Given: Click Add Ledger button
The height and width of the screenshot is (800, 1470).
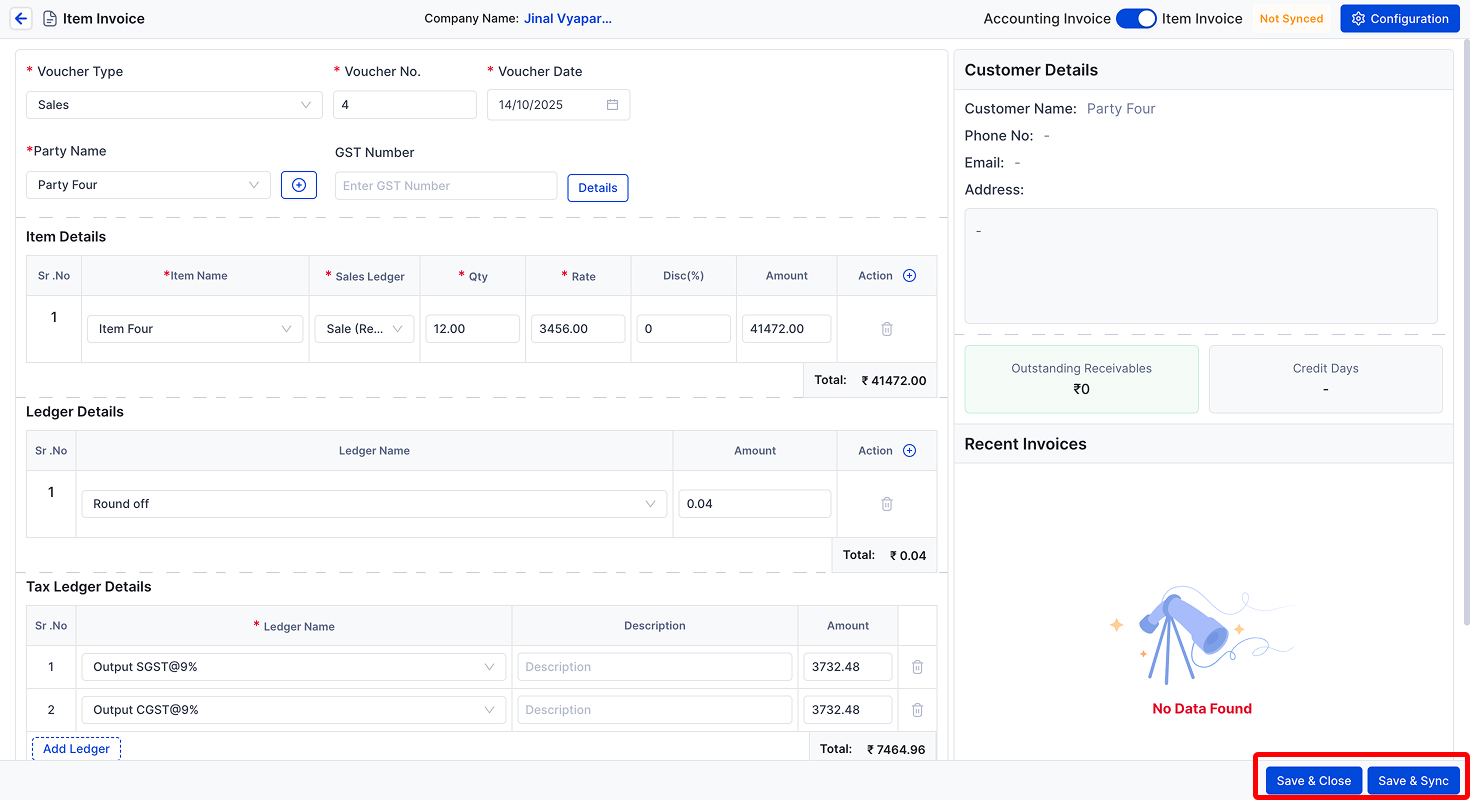Looking at the screenshot, I should pos(76,749).
